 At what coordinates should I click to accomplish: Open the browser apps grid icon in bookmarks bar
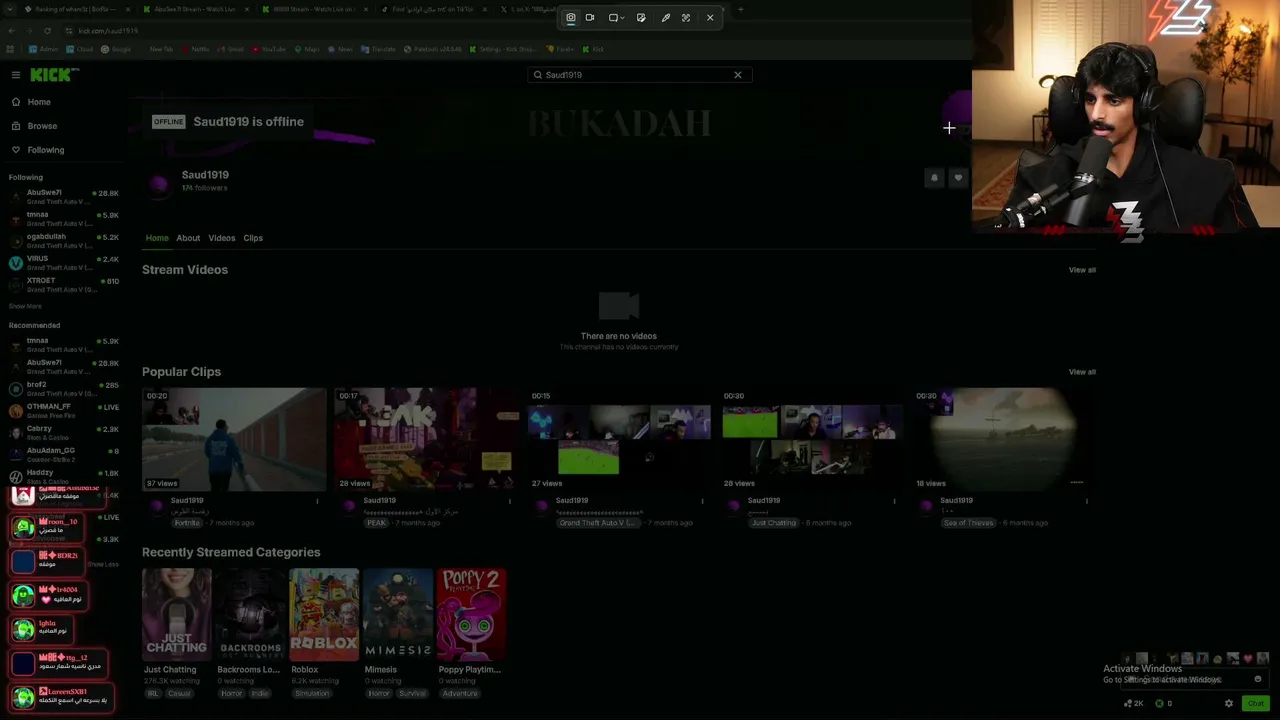[10, 49]
